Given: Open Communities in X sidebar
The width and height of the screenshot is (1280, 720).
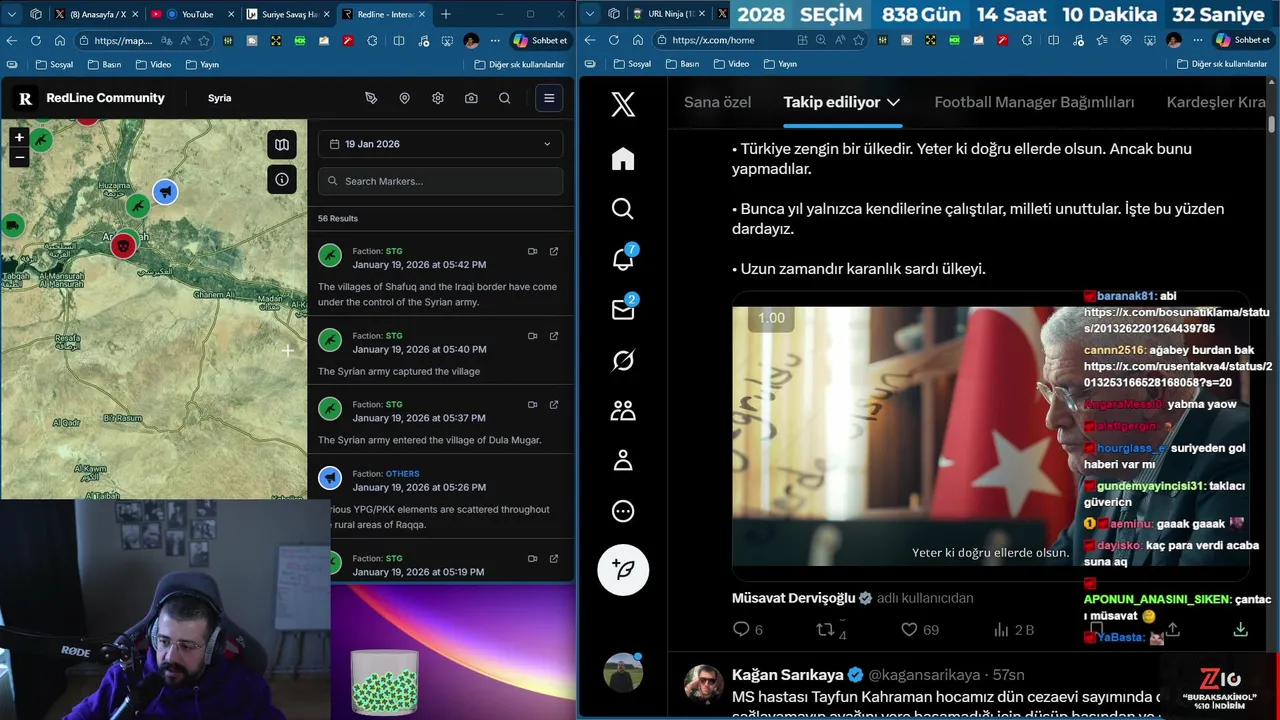Looking at the screenshot, I should [623, 410].
